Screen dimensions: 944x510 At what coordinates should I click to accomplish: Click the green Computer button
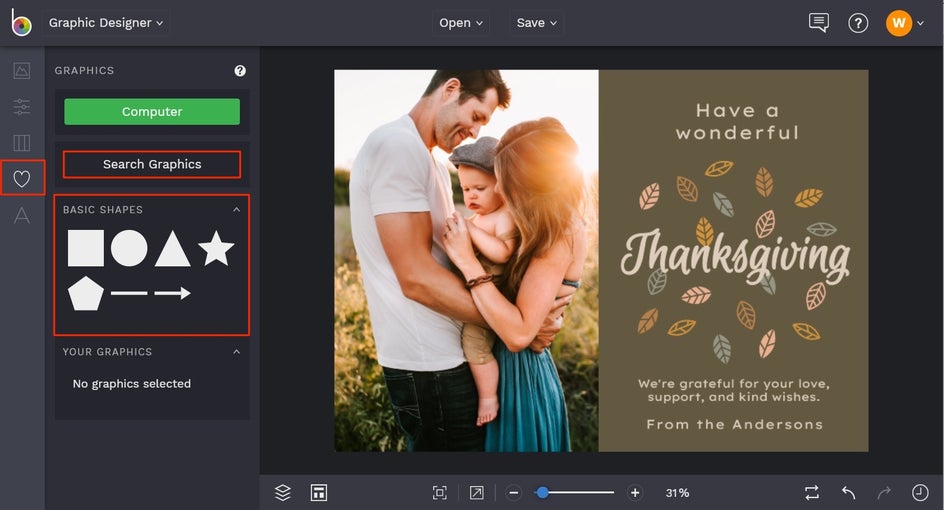point(152,112)
